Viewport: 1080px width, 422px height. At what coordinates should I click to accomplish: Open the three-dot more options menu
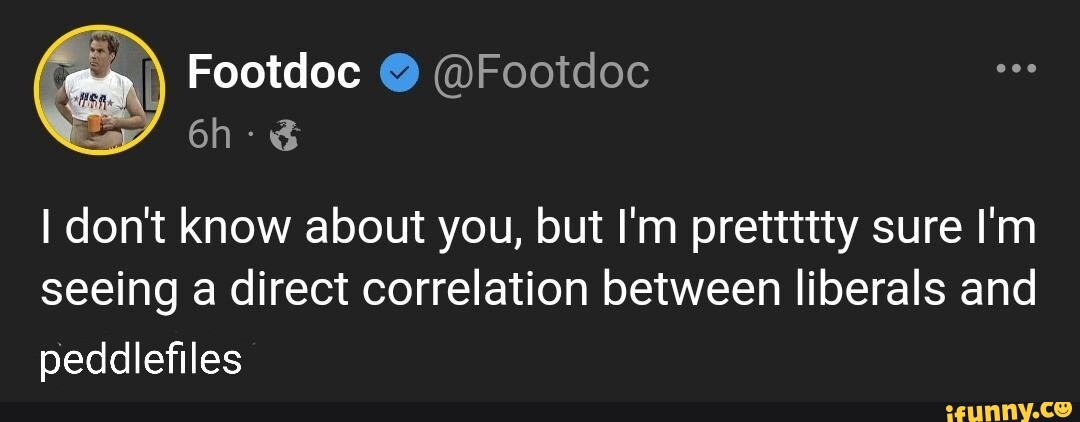[x=1018, y=70]
